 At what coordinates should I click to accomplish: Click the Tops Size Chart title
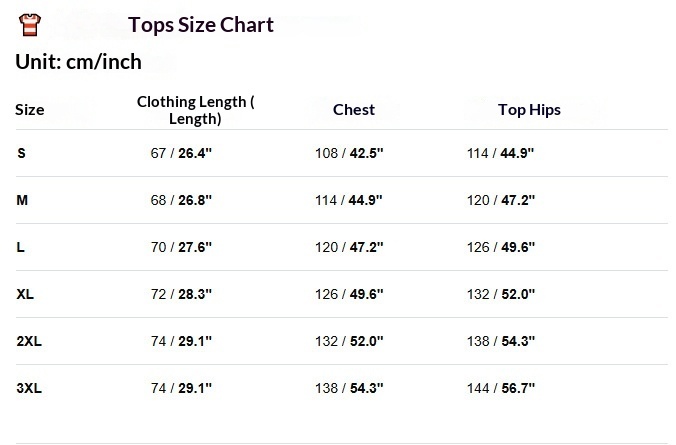[x=201, y=25]
